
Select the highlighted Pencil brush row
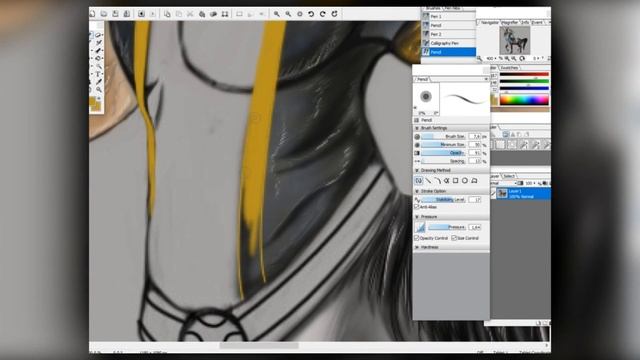(x=449, y=52)
